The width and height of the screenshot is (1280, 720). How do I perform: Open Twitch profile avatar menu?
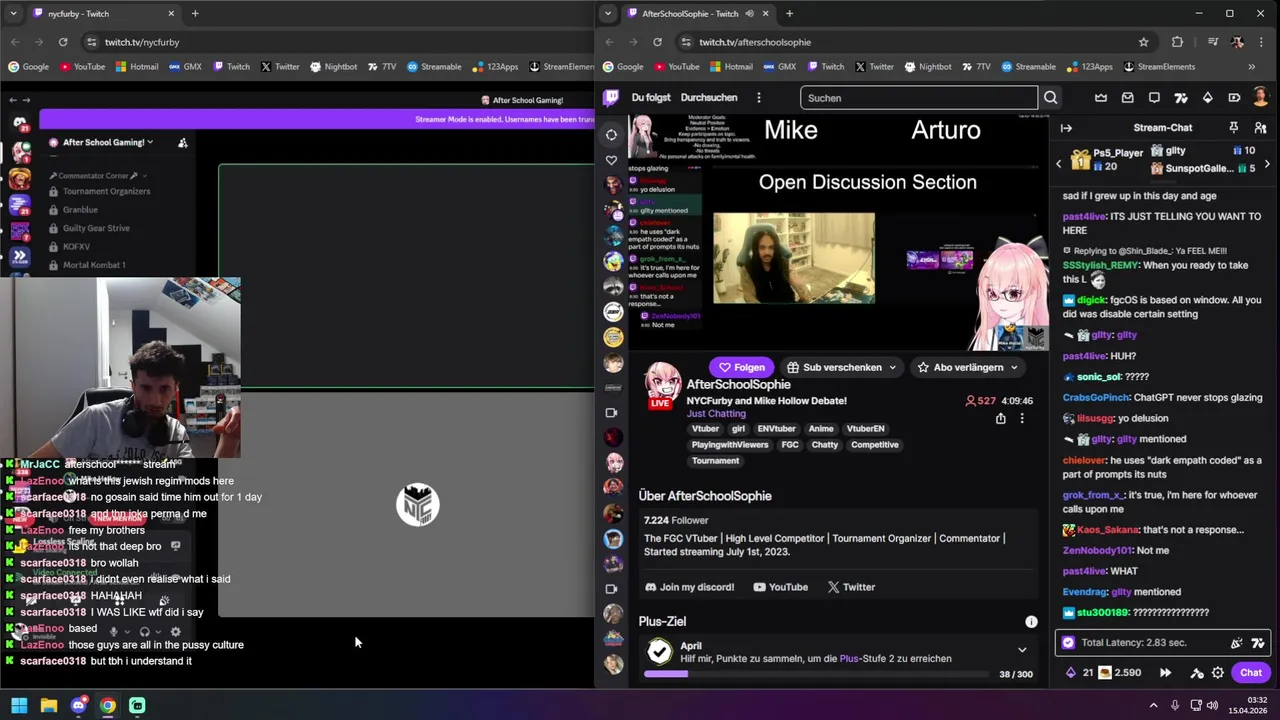tap(1261, 98)
